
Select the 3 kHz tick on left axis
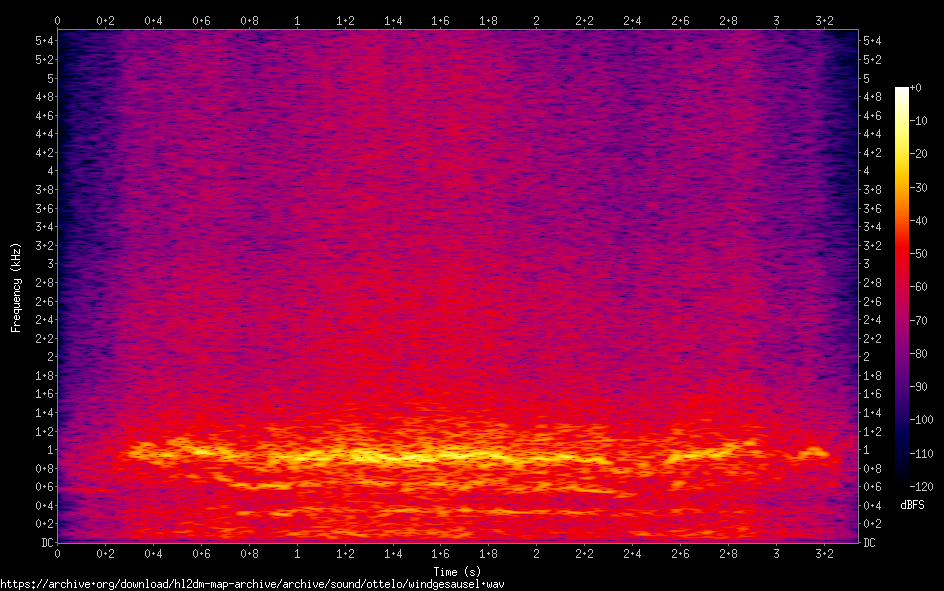[x=50, y=264]
